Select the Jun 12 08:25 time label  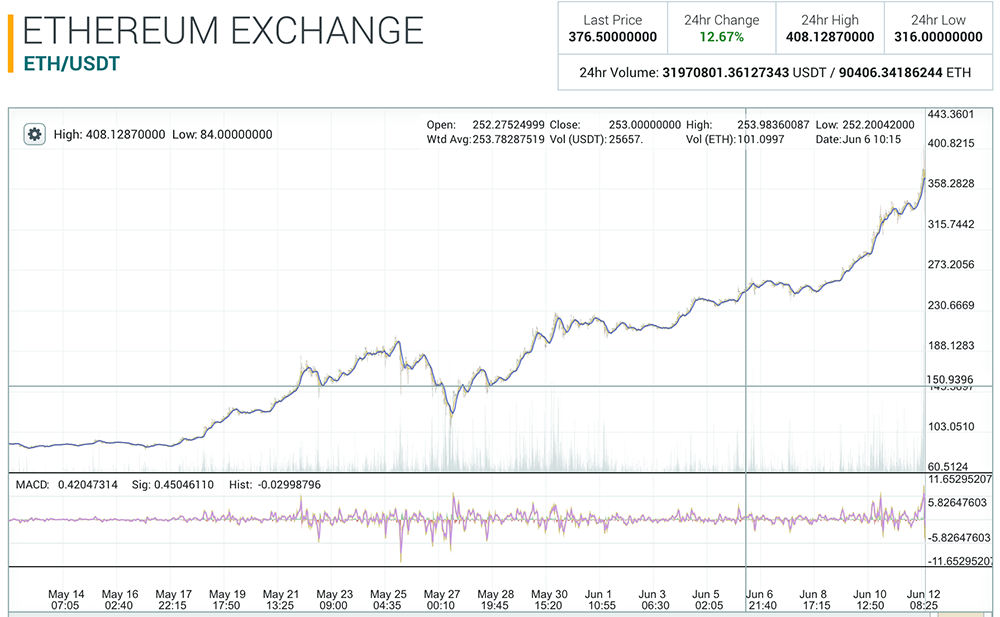tap(922, 599)
